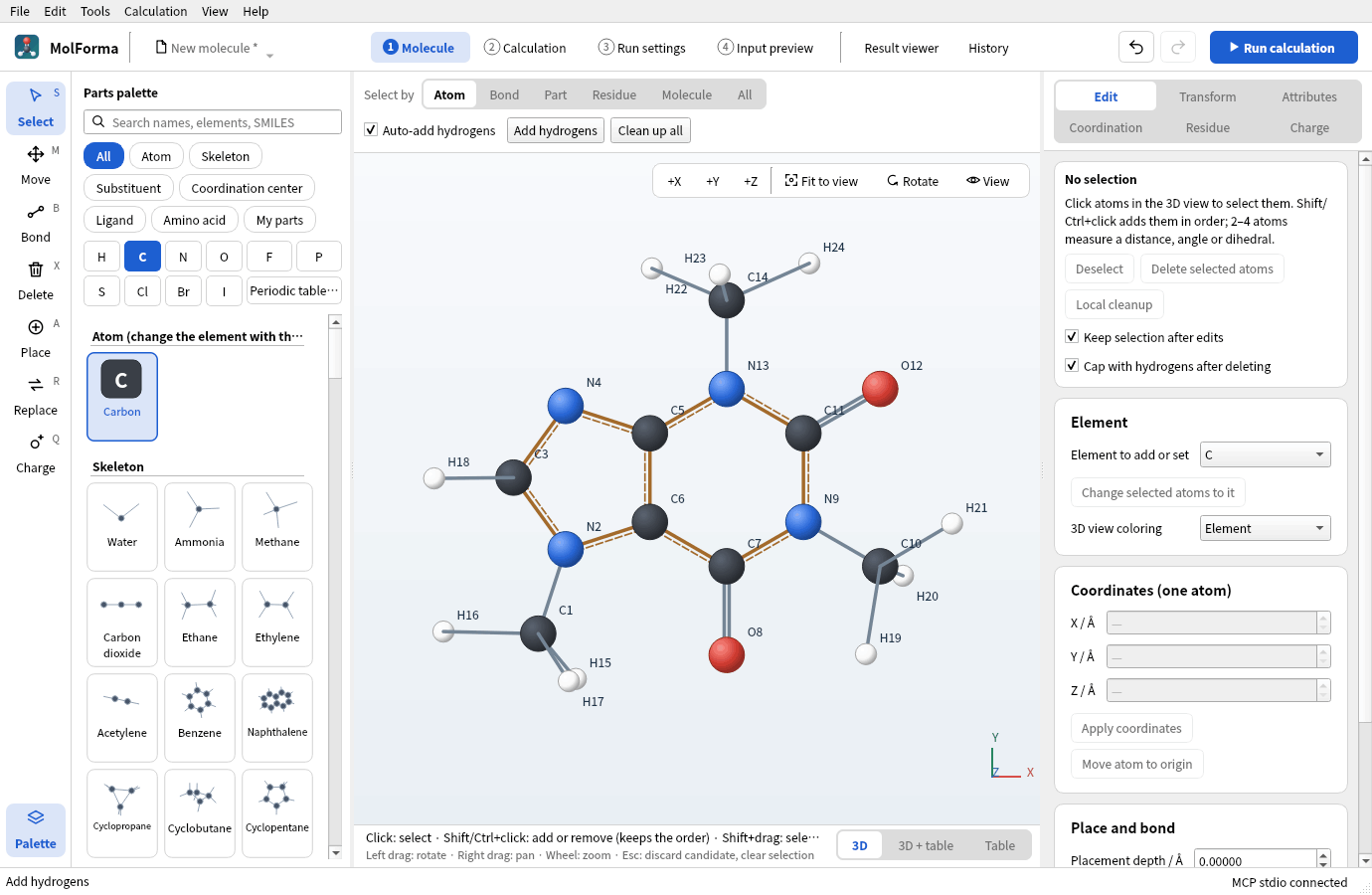The width and height of the screenshot is (1372, 895).
Task: Click the Add hydrogens button
Action: (x=556, y=130)
